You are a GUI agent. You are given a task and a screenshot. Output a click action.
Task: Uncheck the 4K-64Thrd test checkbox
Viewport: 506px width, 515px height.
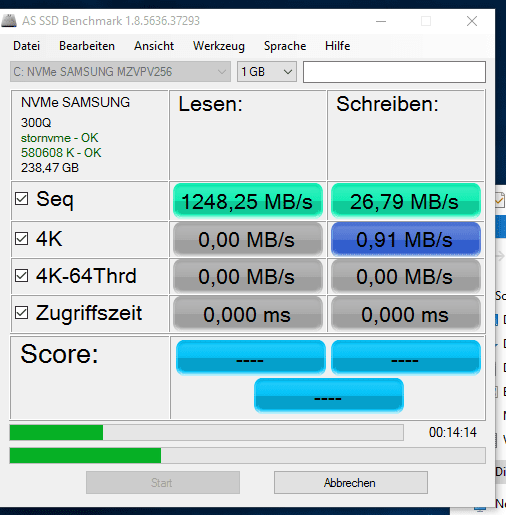(21, 276)
